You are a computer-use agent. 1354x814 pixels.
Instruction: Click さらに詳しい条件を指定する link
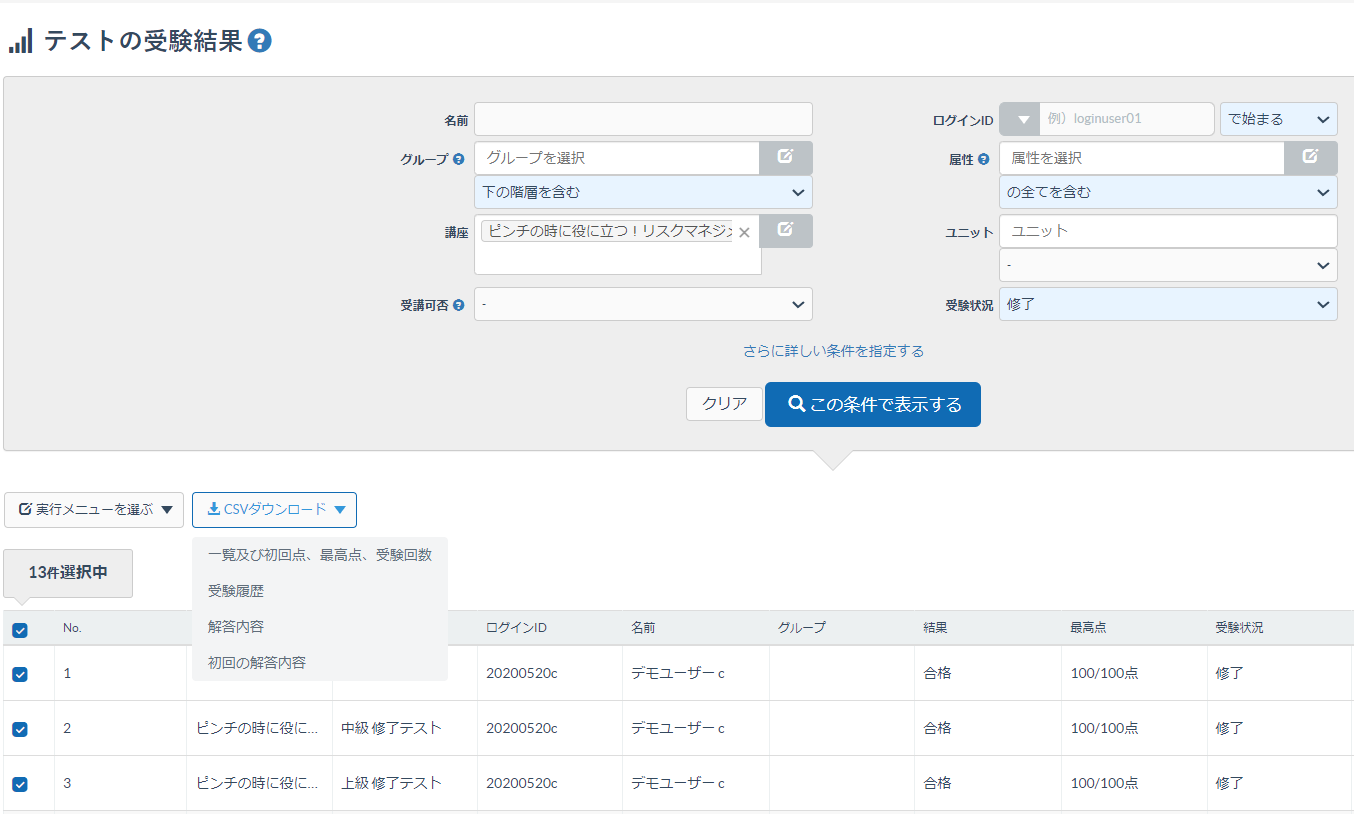click(833, 351)
